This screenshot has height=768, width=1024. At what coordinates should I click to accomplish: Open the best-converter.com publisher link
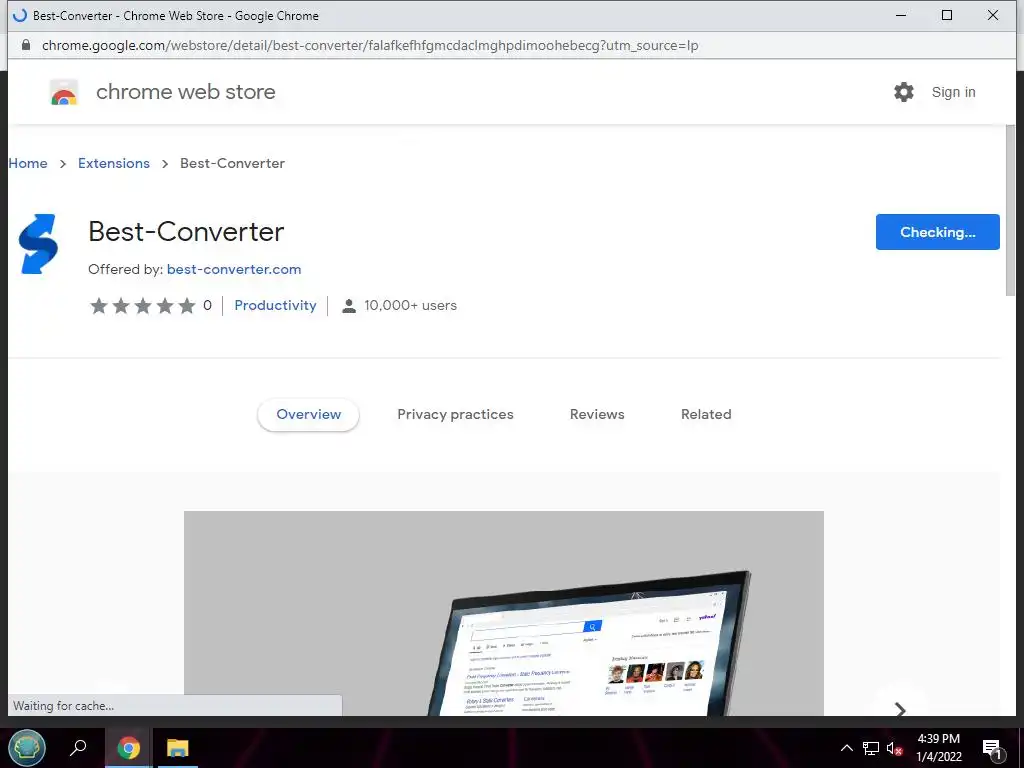(x=234, y=269)
